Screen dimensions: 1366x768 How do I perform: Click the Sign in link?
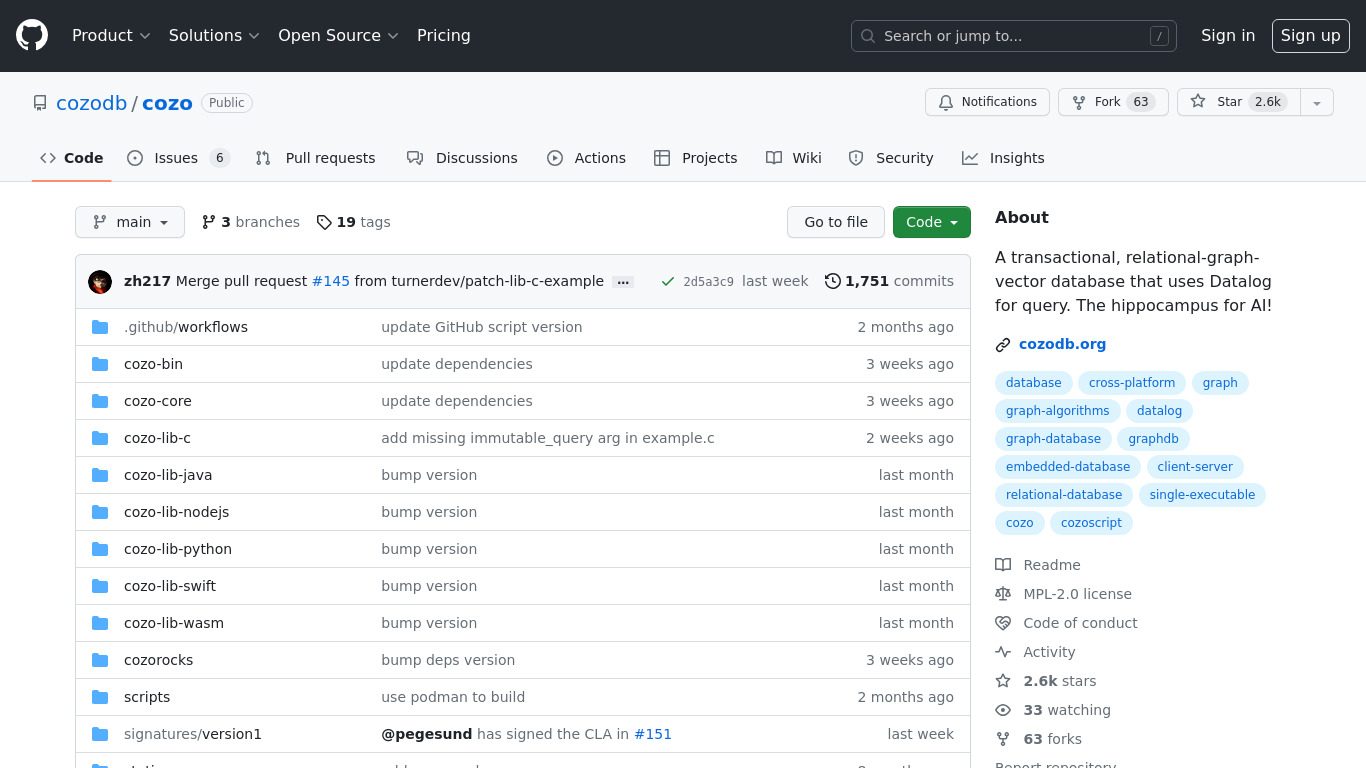point(1228,36)
